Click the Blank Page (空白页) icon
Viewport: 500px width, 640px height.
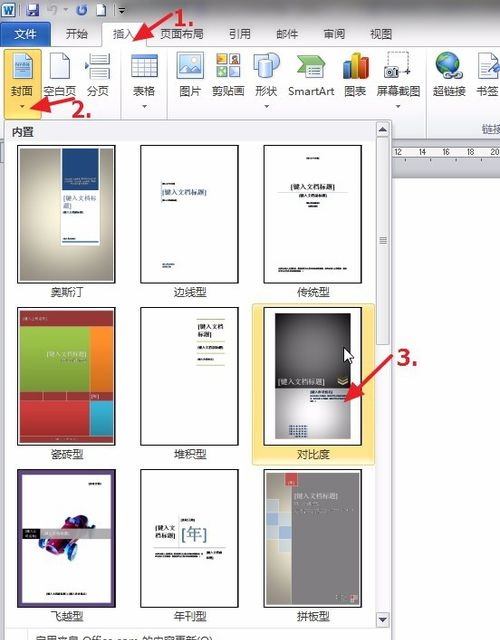click(x=60, y=66)
